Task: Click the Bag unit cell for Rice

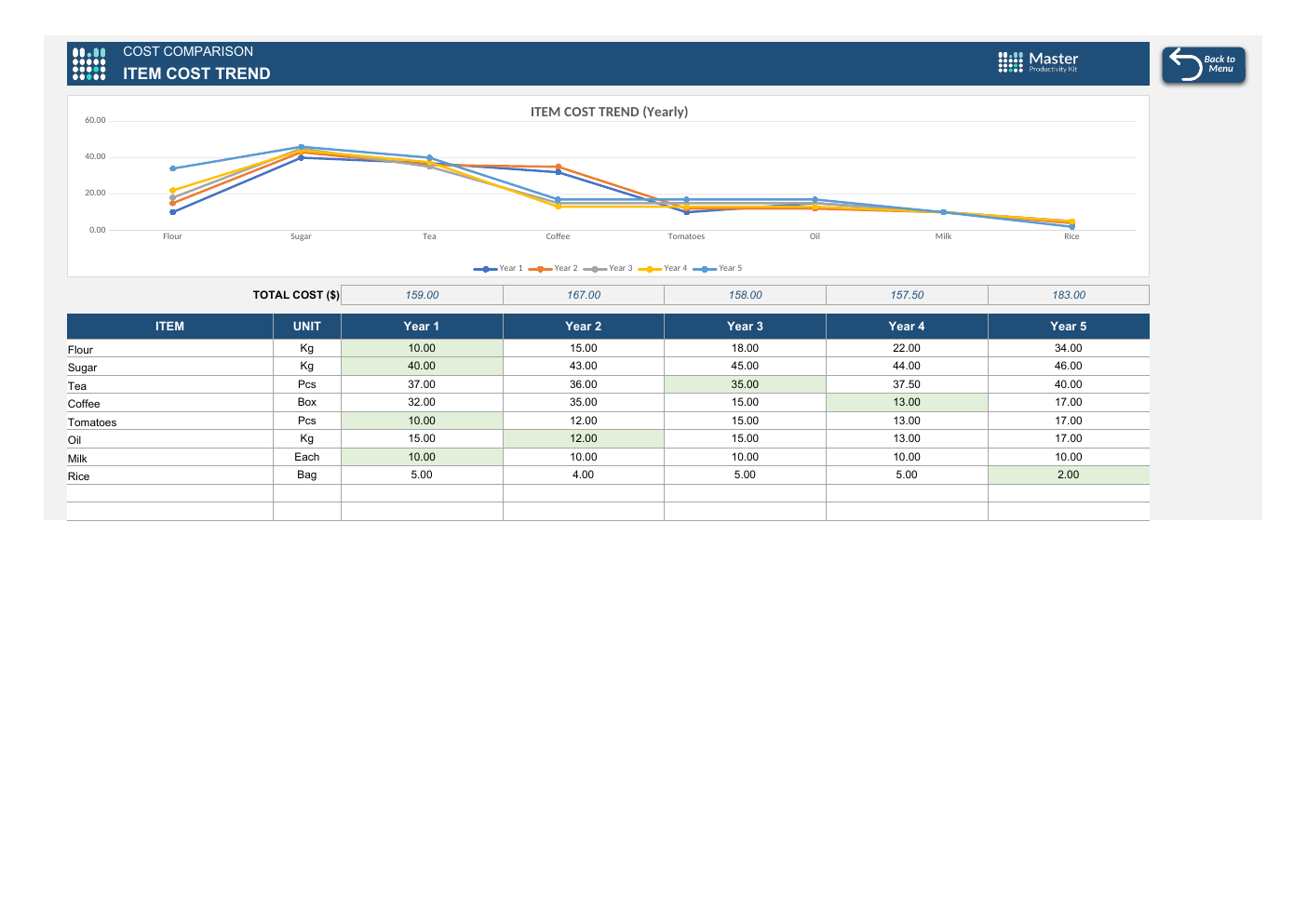Action: click(307, 475)
